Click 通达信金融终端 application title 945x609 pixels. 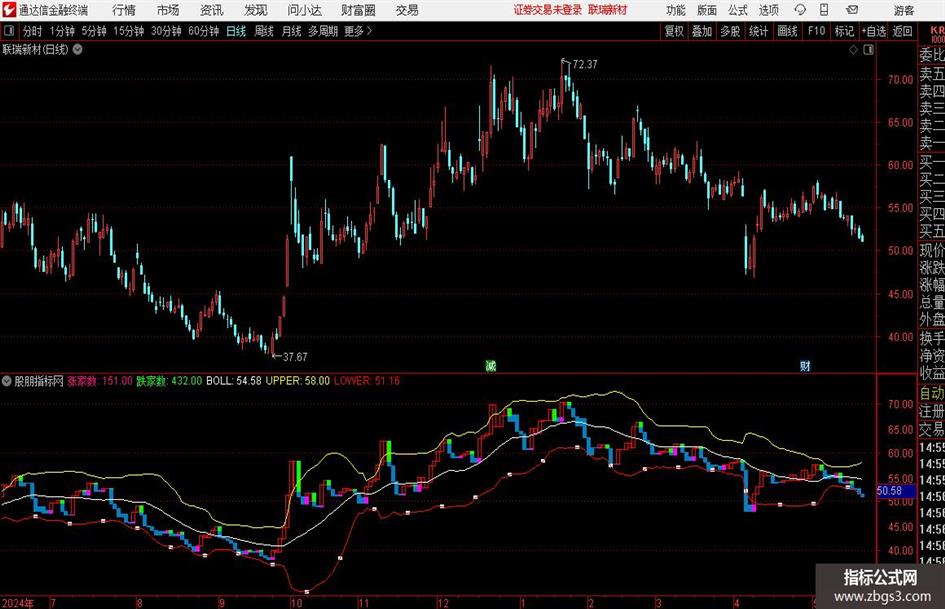(53, 10)
